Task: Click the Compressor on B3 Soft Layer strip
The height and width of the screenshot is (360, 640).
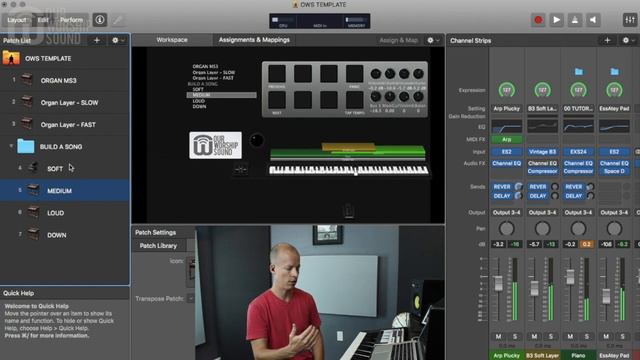Action: click(x=542, y=171)
